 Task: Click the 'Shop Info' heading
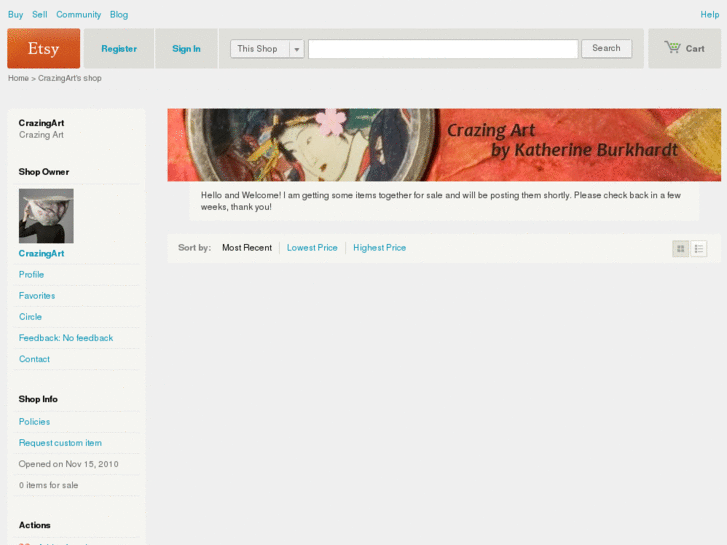tap(38, 399)
